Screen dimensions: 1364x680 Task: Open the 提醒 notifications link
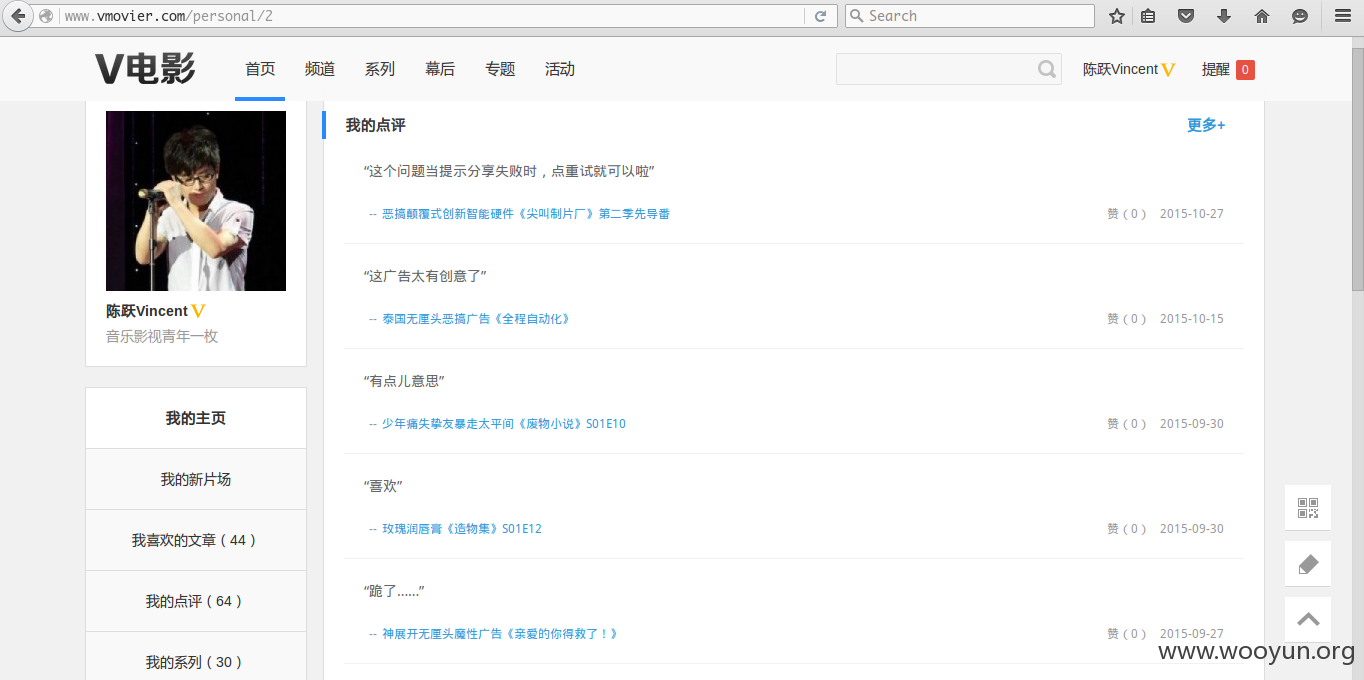[x=1216, y=69]
